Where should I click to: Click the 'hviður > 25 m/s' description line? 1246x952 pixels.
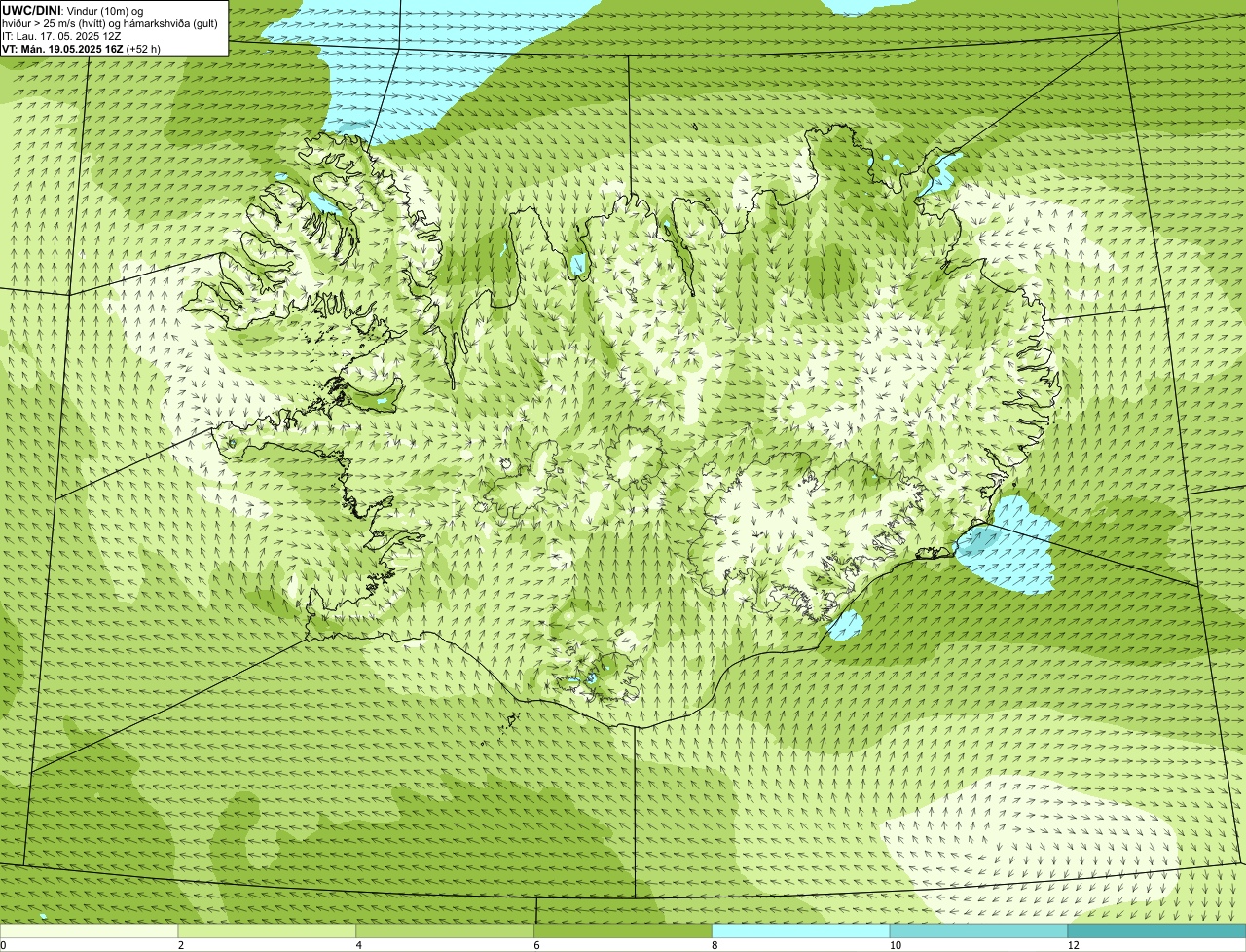(x=110, y=23)
